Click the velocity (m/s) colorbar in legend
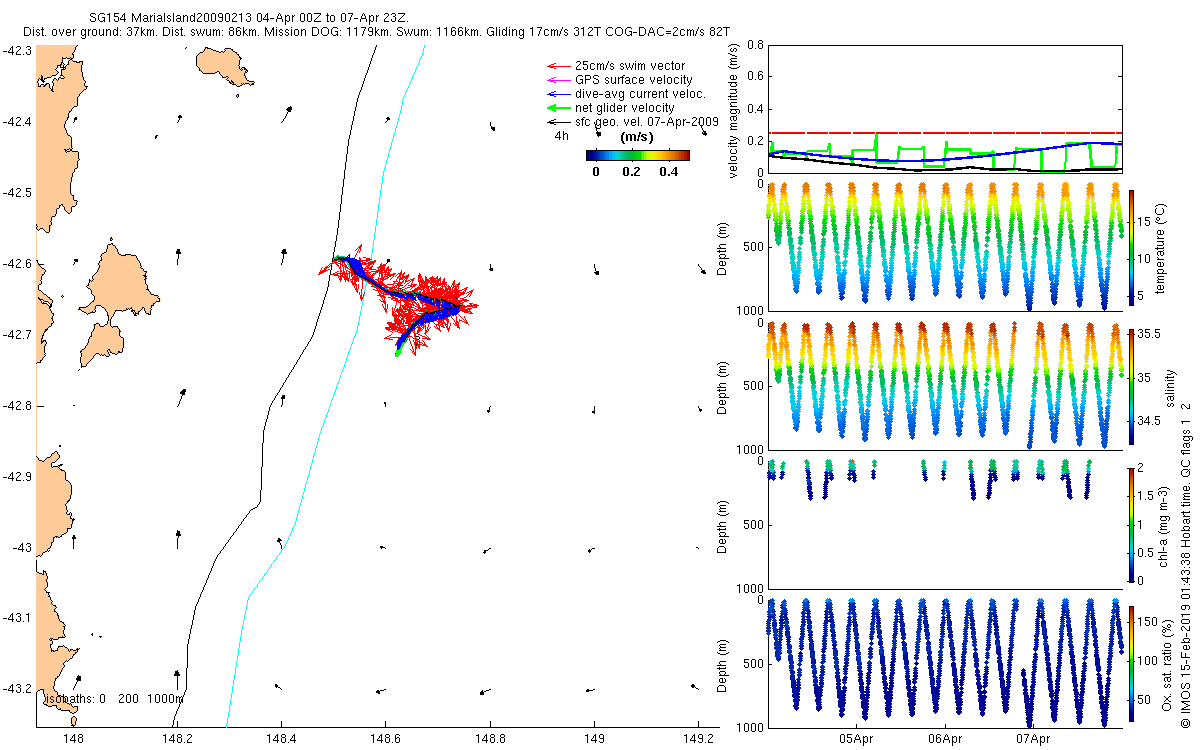This screenshot has width=1200, height=750. (637, 155)
